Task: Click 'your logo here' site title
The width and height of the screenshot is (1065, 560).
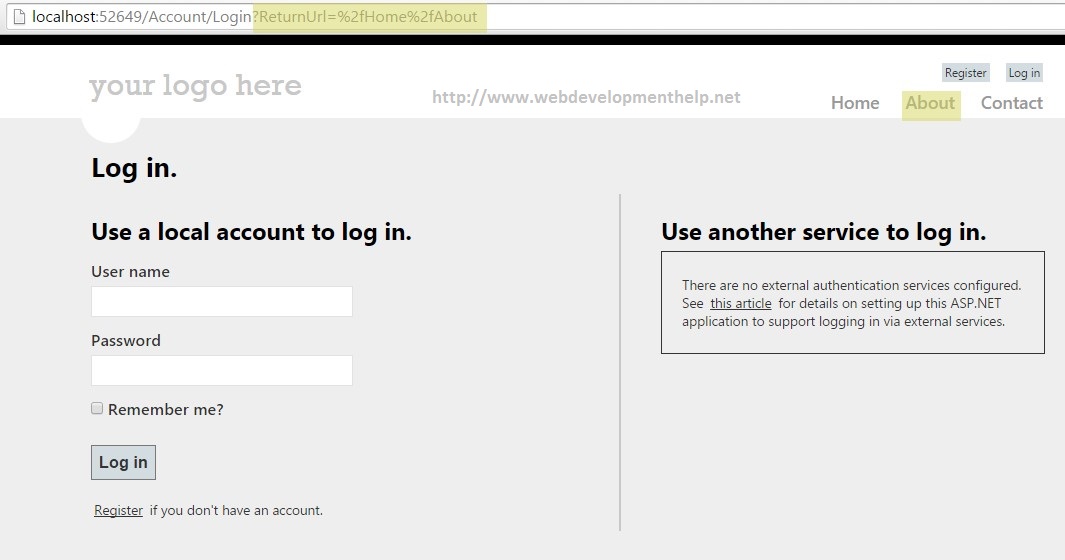Action: coord(195,86)
